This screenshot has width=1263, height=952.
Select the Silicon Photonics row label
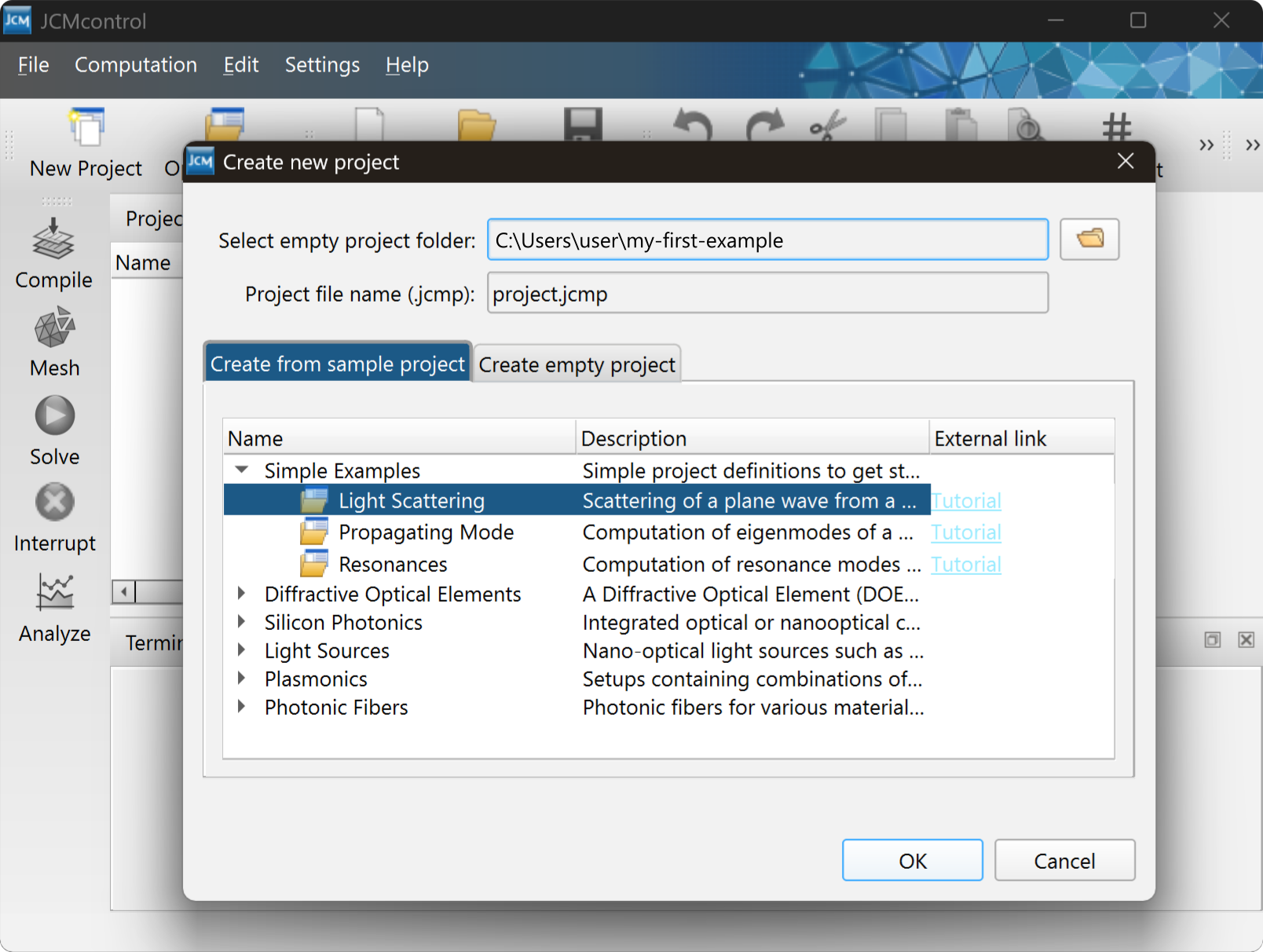pos(343,622)
